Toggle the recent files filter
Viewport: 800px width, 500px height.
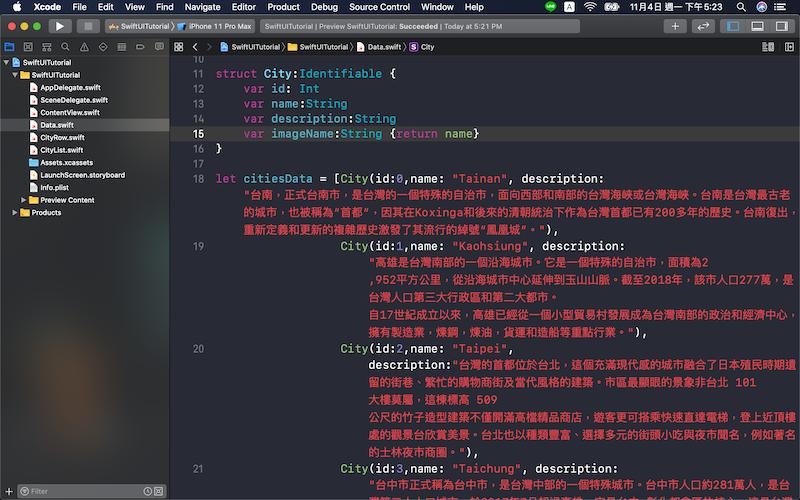pos(147,491)
